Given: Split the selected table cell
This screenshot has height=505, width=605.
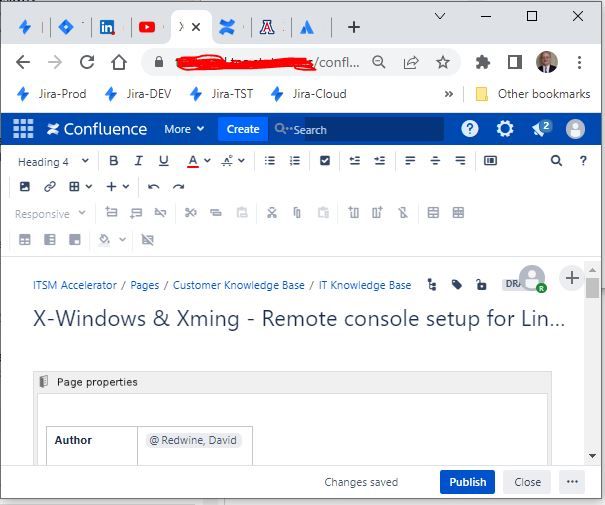Looking at the screenshot, I should coord(458,213).
